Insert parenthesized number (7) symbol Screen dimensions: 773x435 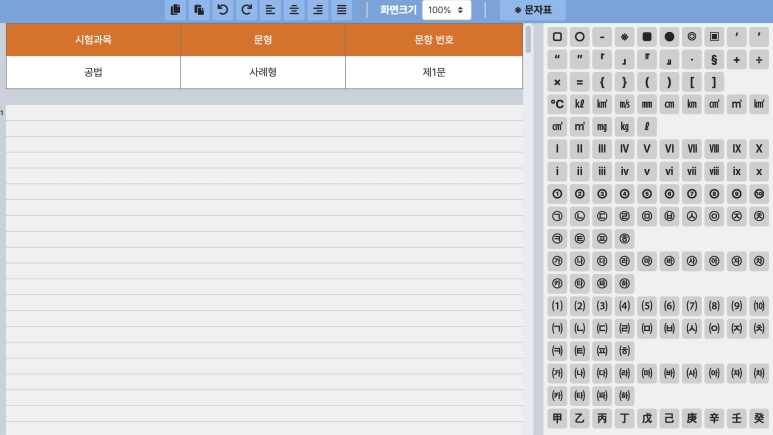point(692,306)
